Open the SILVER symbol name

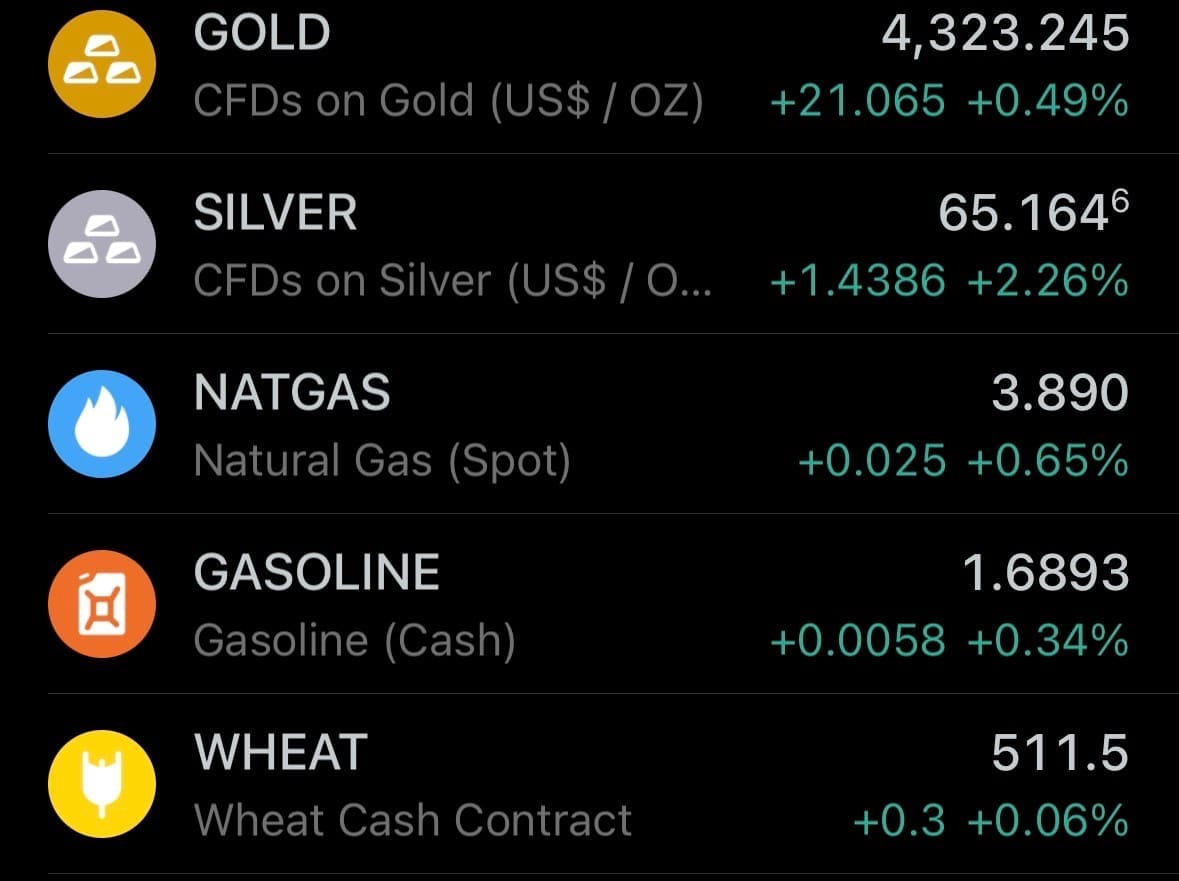tap(275, 214)
